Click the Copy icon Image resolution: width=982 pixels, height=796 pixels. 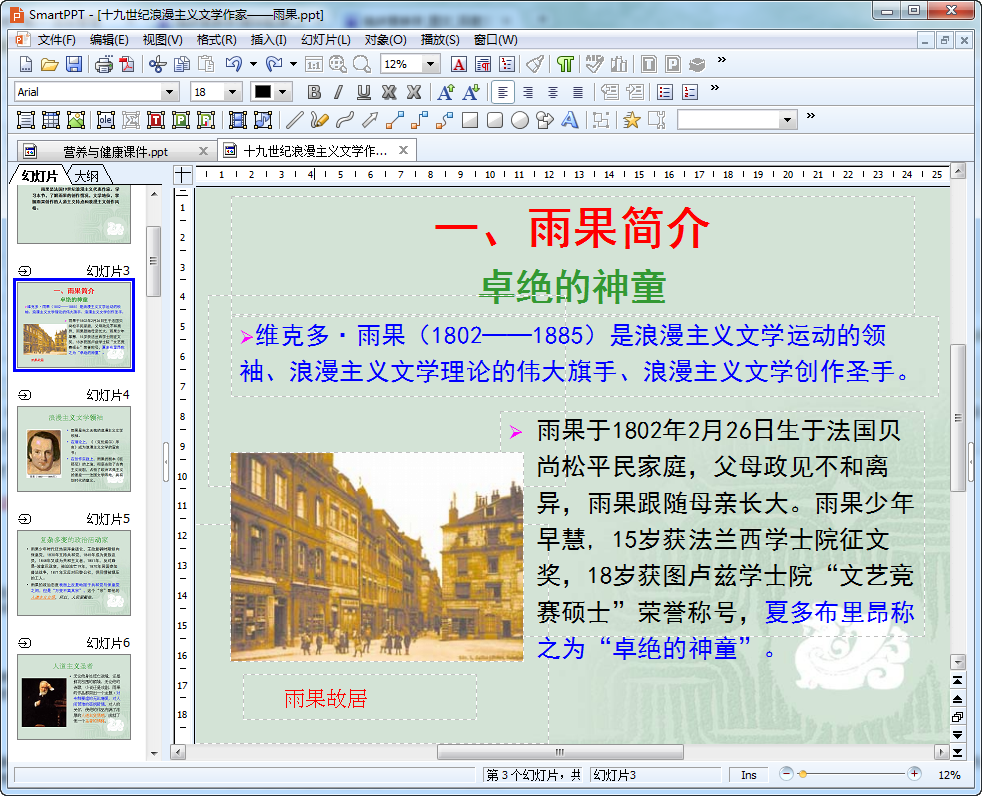[x=182, y=64]
